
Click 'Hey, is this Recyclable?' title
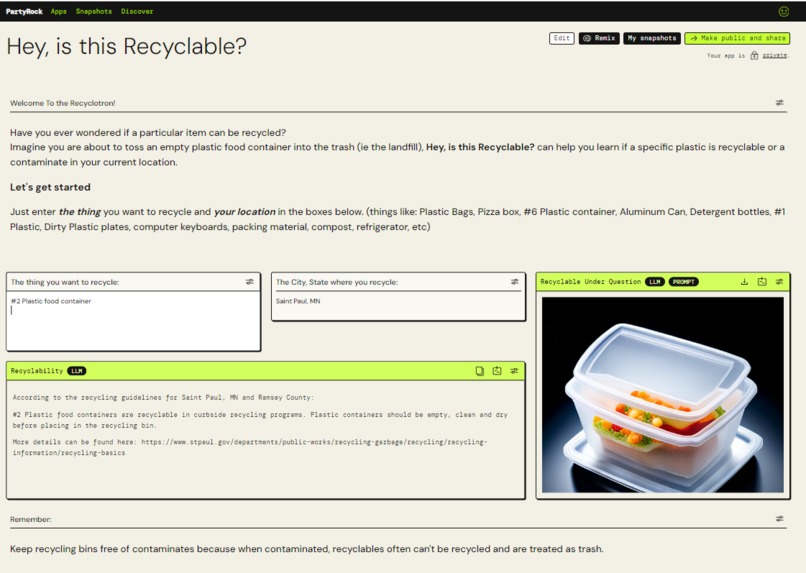(x=126, y=46)
